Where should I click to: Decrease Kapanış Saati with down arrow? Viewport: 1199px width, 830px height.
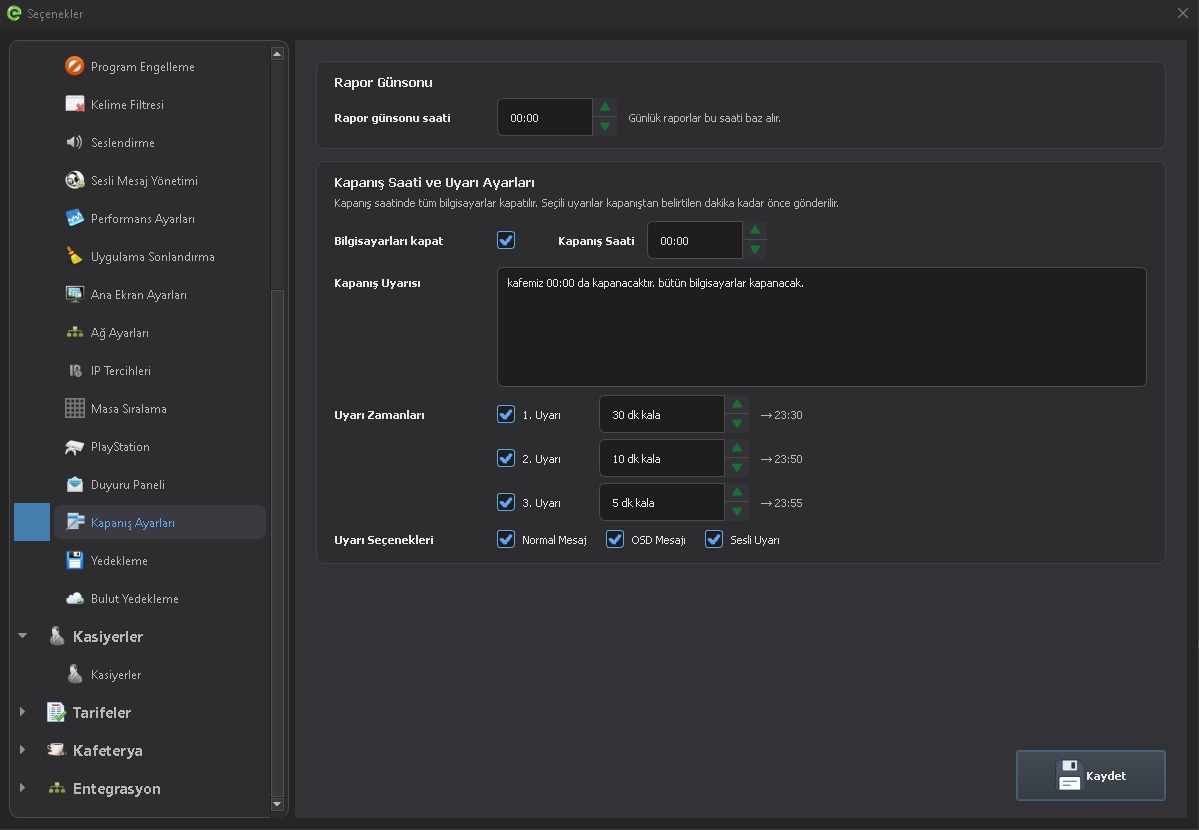[755, 249]
